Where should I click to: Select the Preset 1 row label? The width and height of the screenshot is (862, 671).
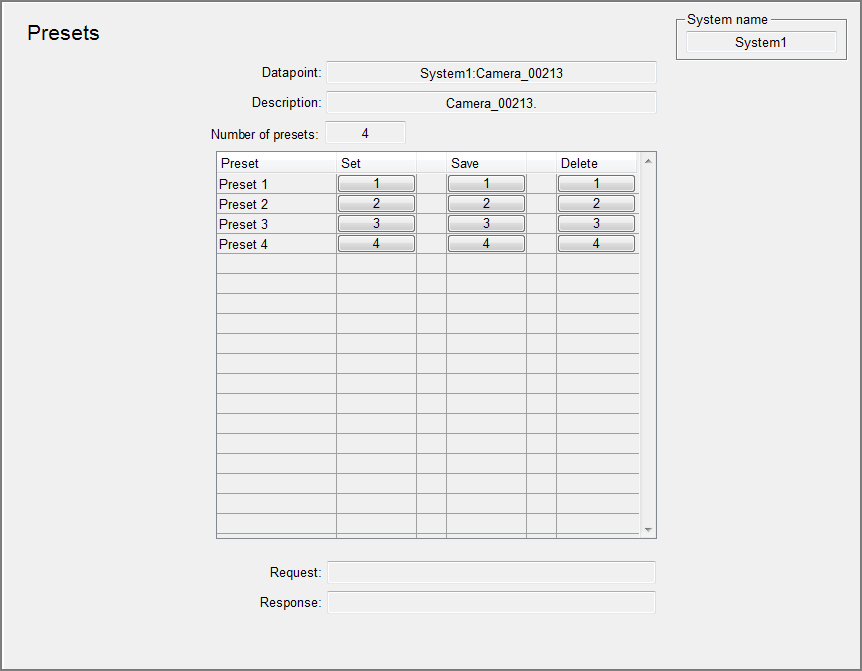click(243, 184)
